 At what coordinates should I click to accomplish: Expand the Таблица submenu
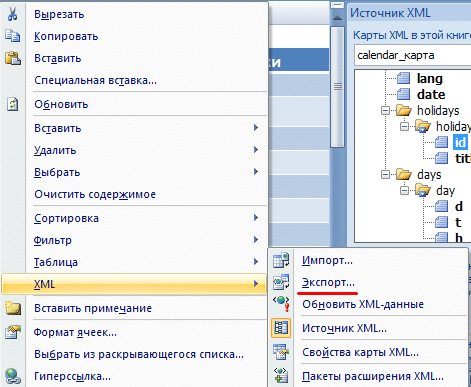click(x=256, y=262)
